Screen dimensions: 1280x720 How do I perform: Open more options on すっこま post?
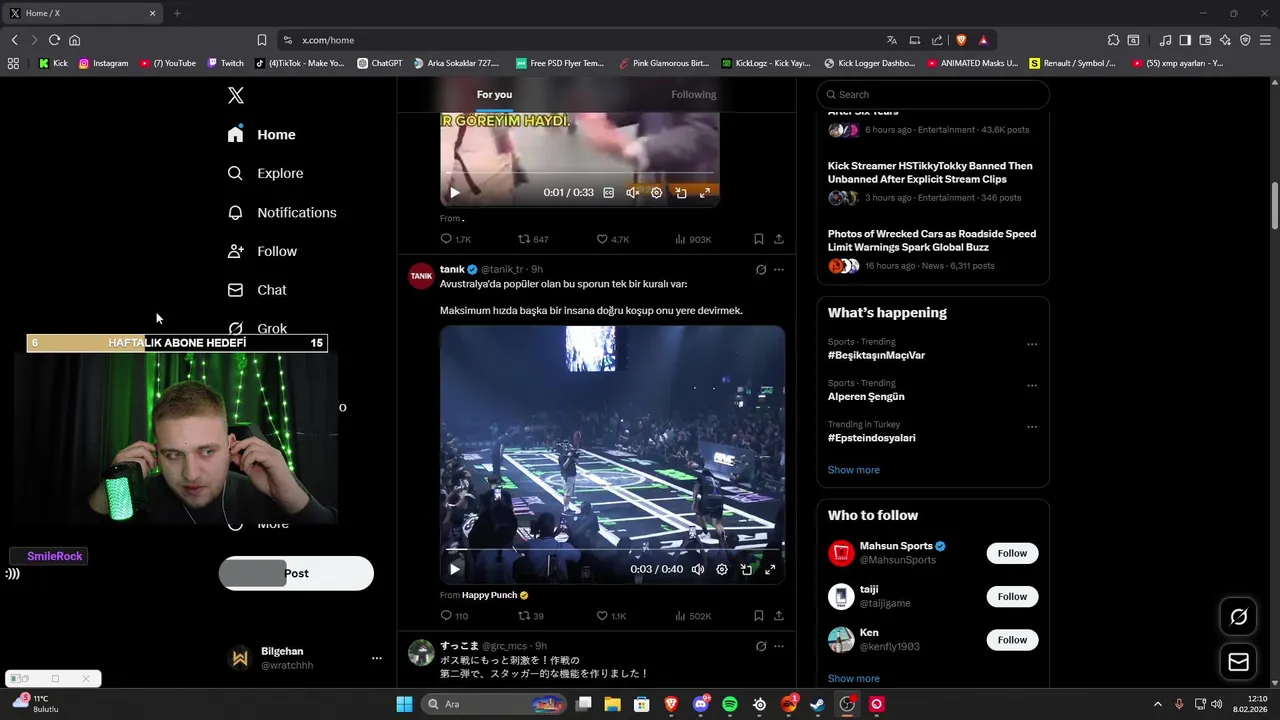(779, 646)
